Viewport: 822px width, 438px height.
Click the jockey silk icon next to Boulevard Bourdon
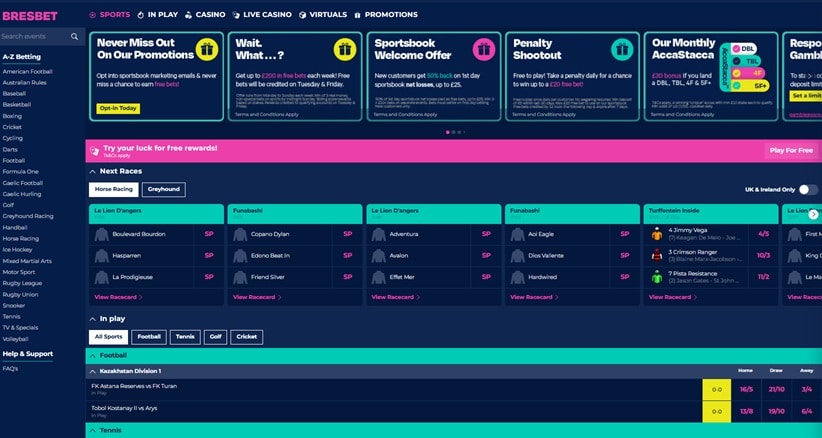tap(102, 234)
